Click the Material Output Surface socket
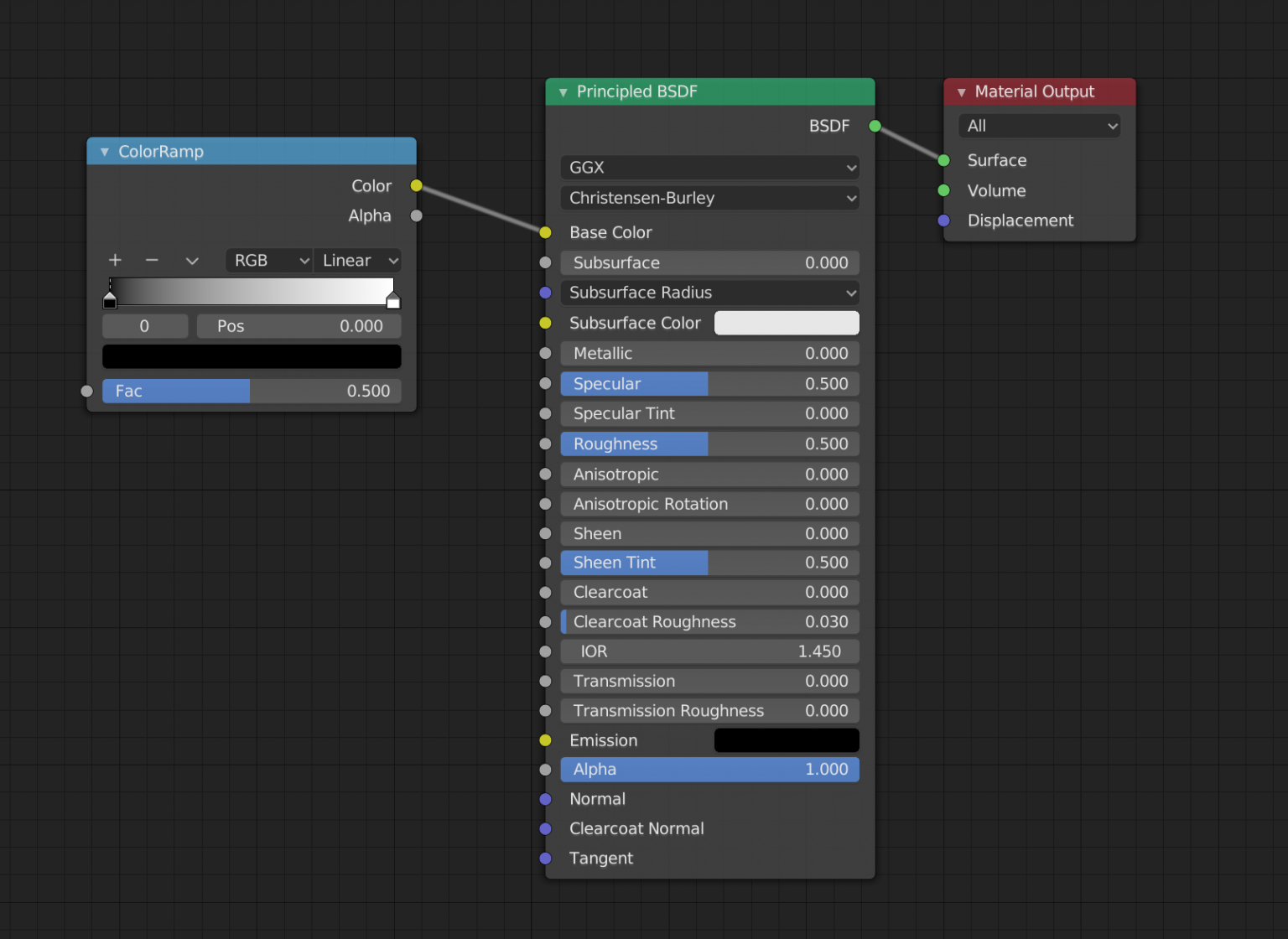 [943, 160]
